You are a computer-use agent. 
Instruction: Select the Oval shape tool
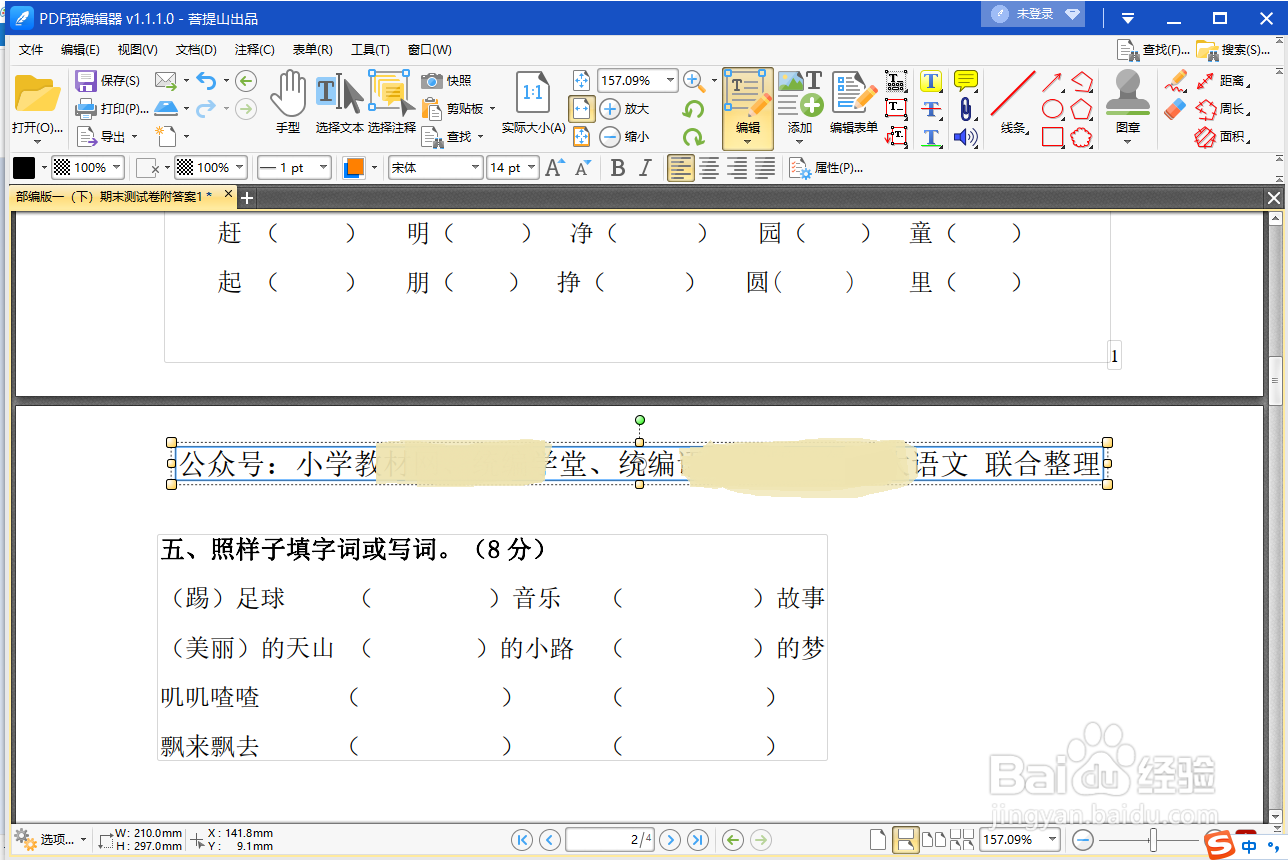tap(1052, 109)
